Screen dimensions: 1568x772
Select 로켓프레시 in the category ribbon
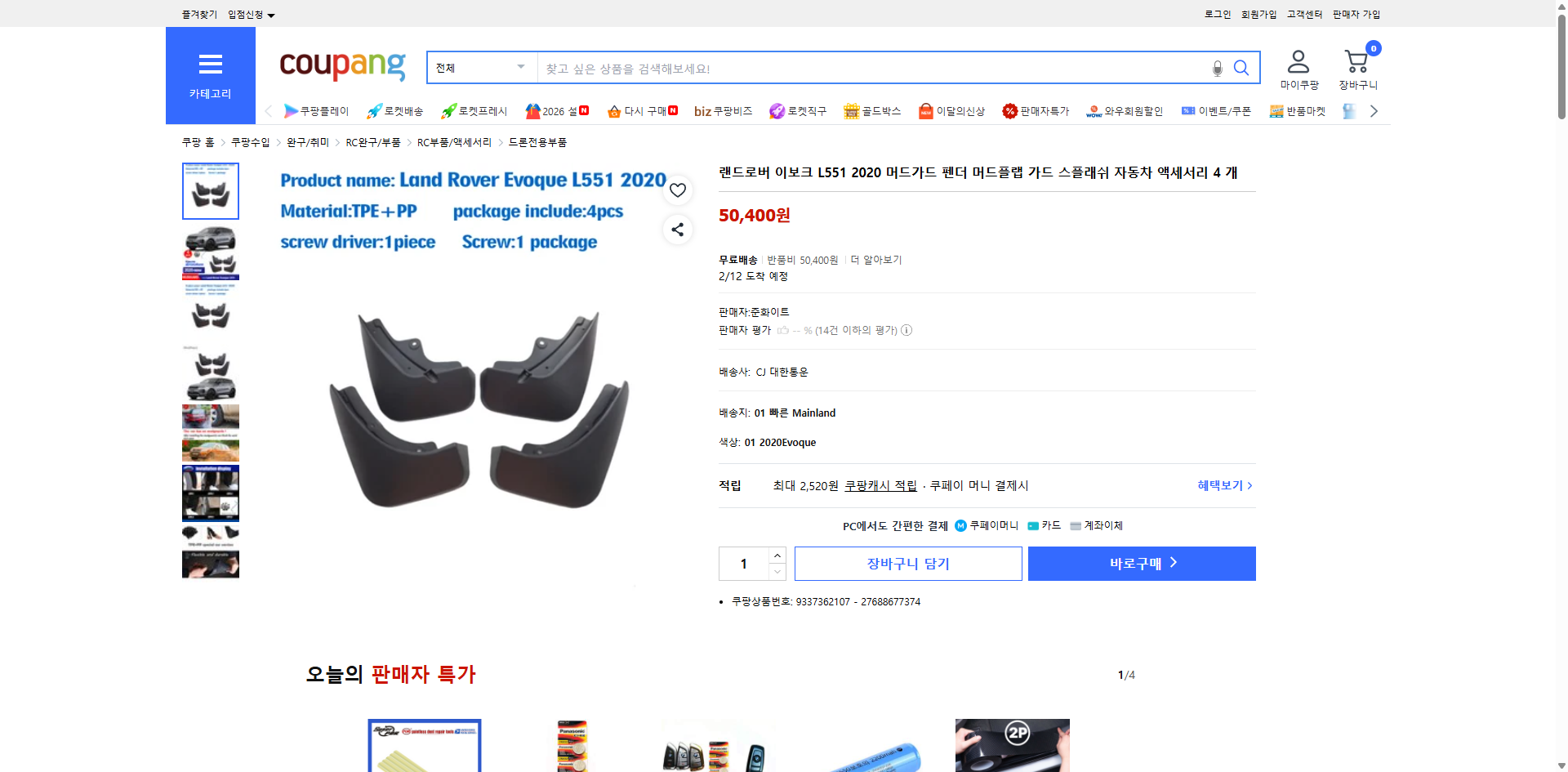(476, 111)
